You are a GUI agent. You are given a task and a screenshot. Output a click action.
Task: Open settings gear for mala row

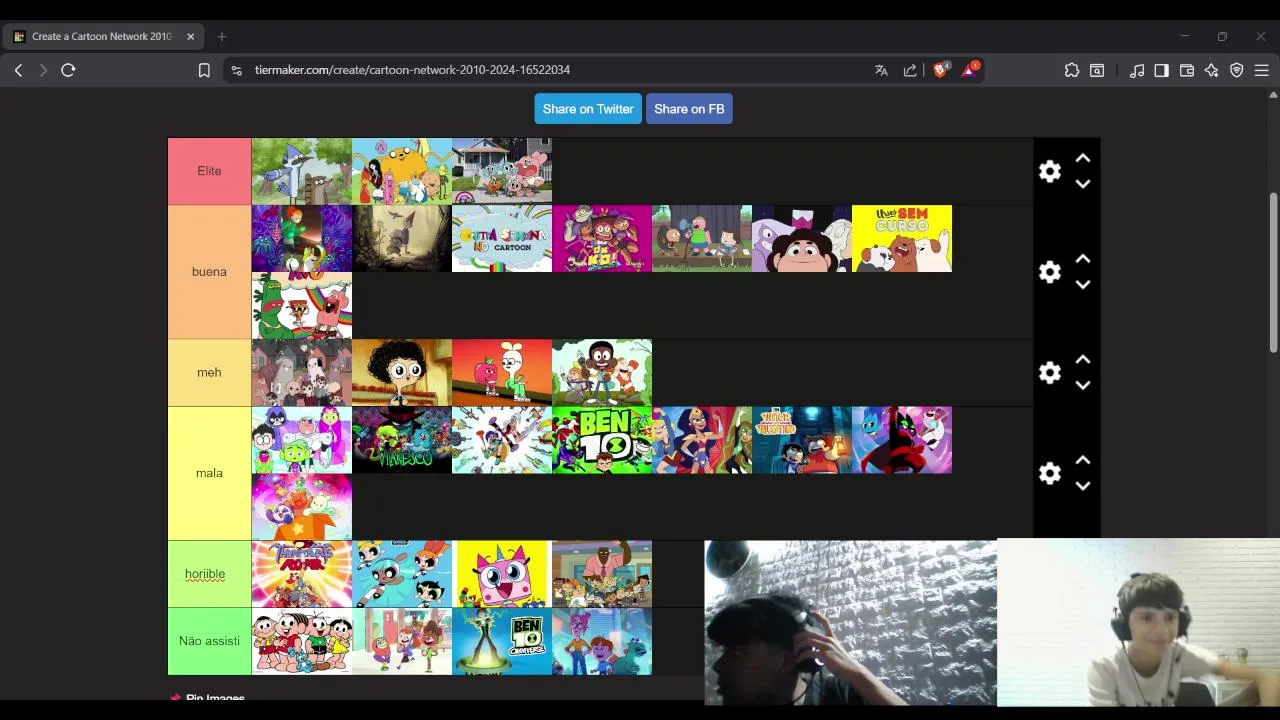(x=1049, y=473)
